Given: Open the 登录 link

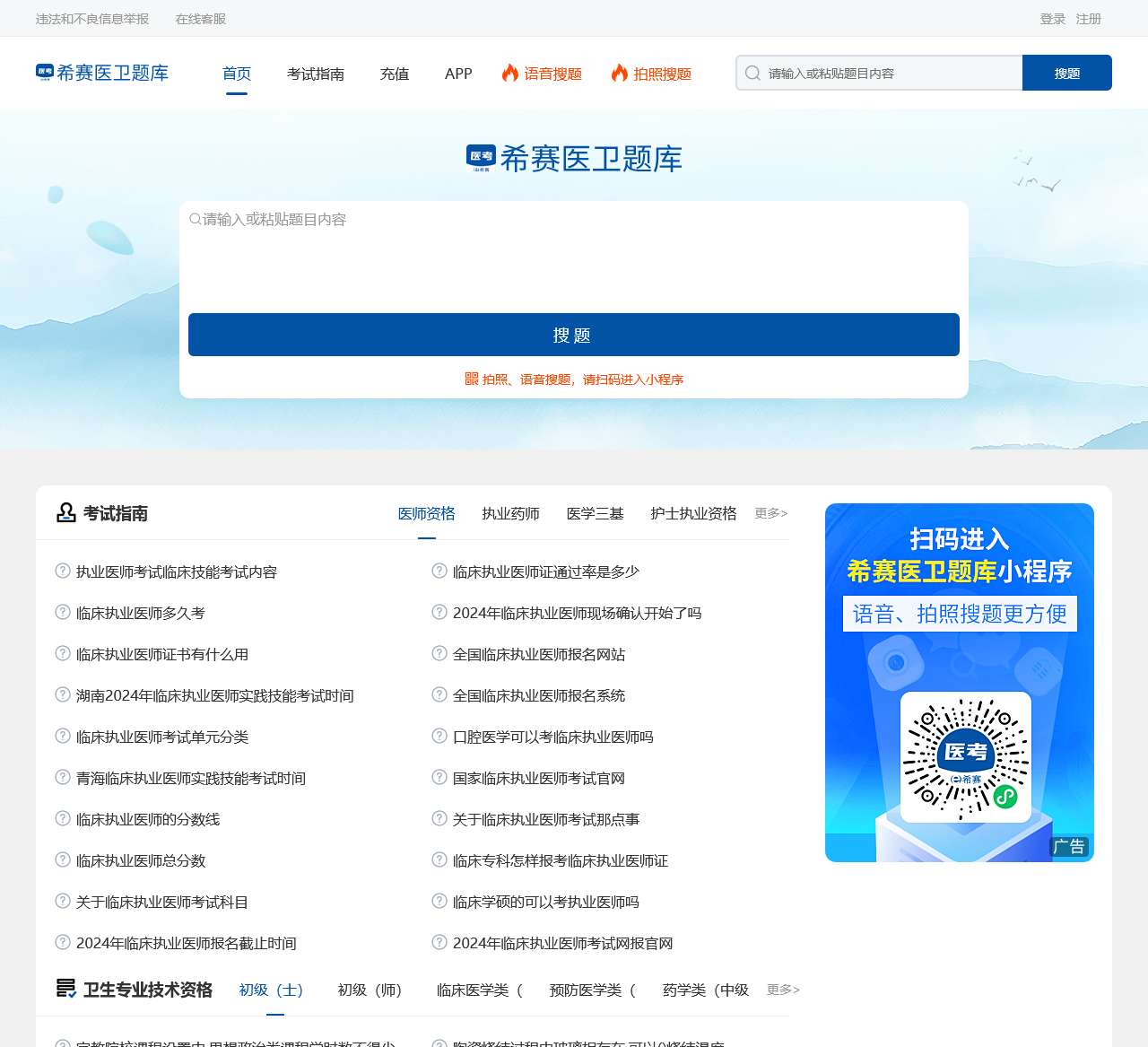Looking at the screenshot, I should tap(1053, 19).
